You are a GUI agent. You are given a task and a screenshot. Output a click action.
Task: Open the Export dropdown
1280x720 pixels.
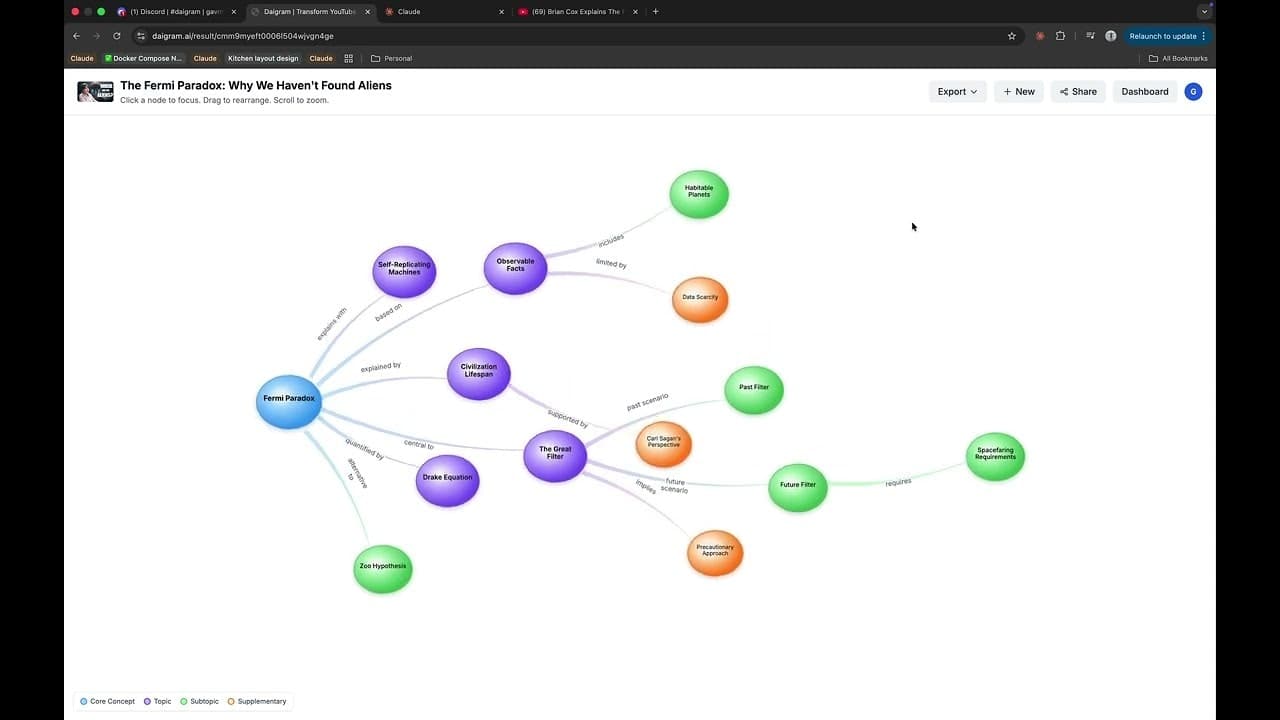pyautogui.click(x=956, y=91)
